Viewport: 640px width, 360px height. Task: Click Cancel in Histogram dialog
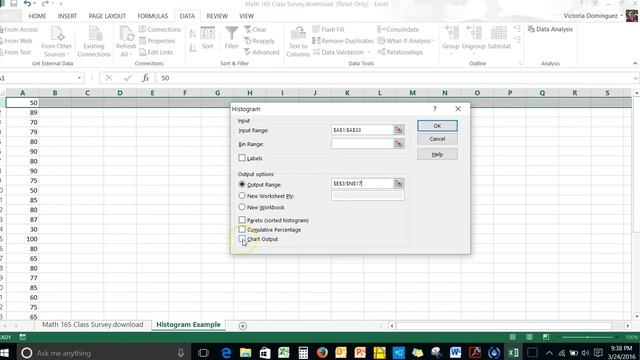click(437, 139)
